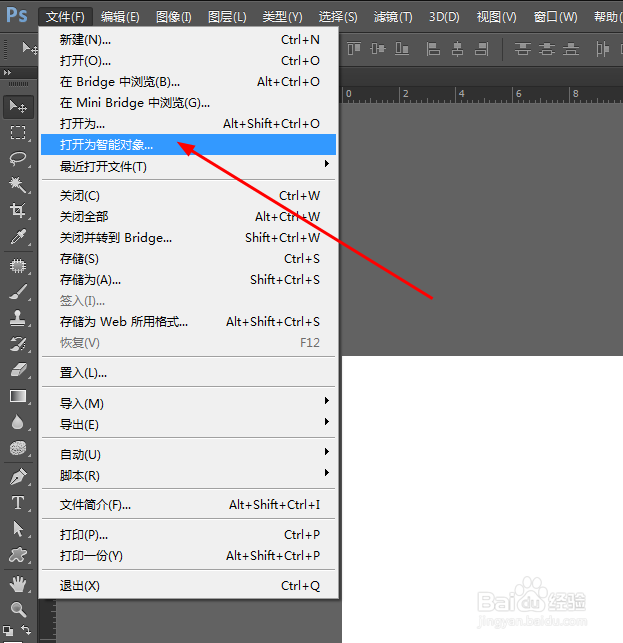Choose 存储为(A)... entry

189,280
